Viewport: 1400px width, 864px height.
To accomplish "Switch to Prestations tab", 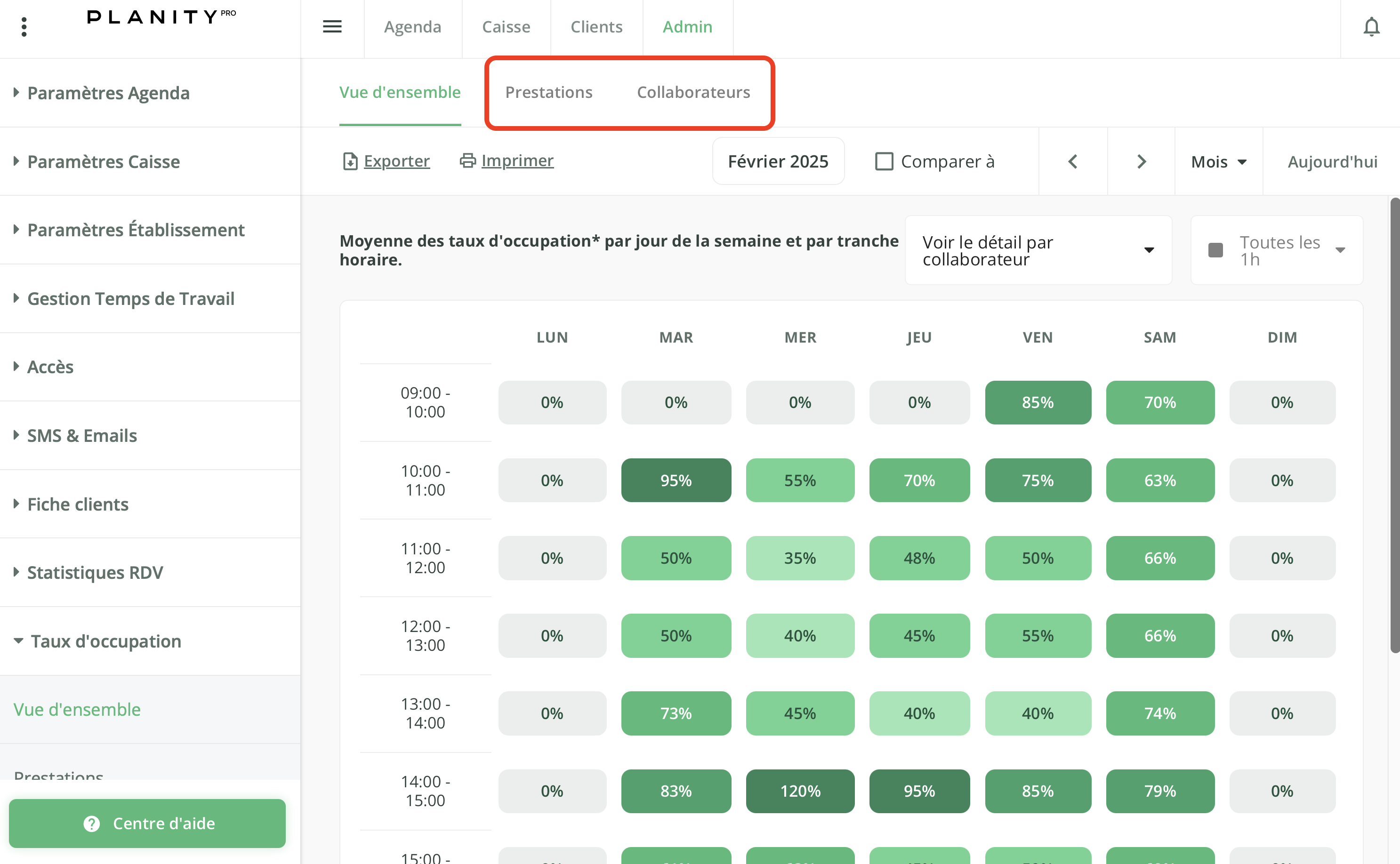I will [548, 92].
